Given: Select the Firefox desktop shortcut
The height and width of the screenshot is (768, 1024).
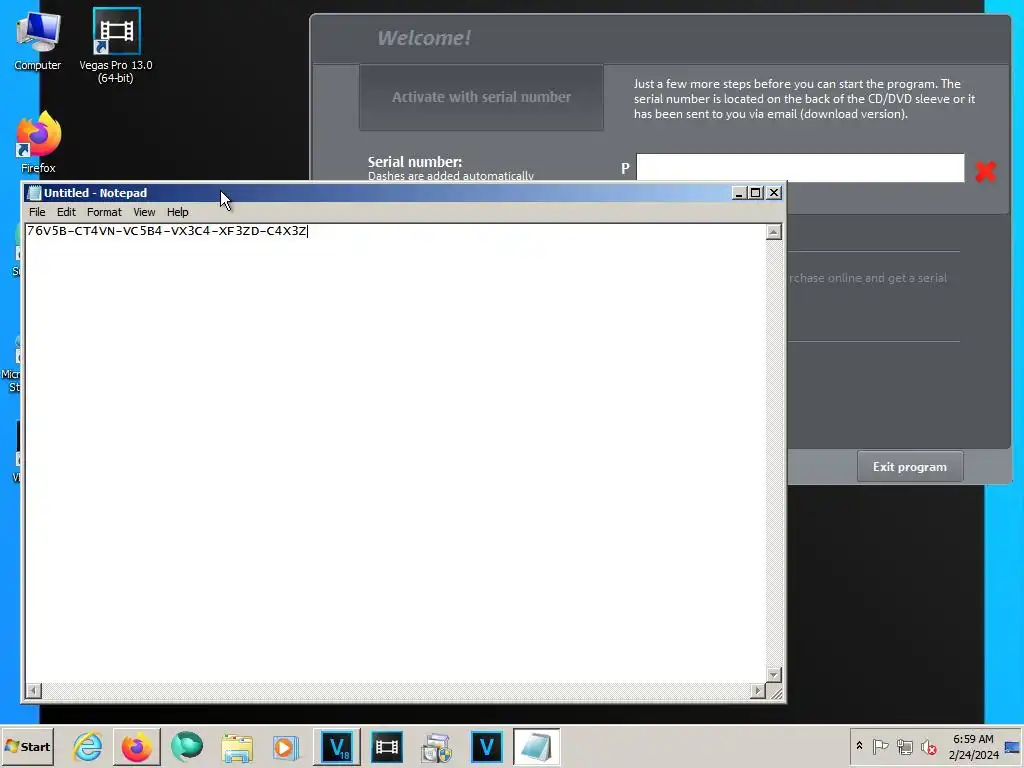Looking at the screenshot, I should (x=38, y=142).
